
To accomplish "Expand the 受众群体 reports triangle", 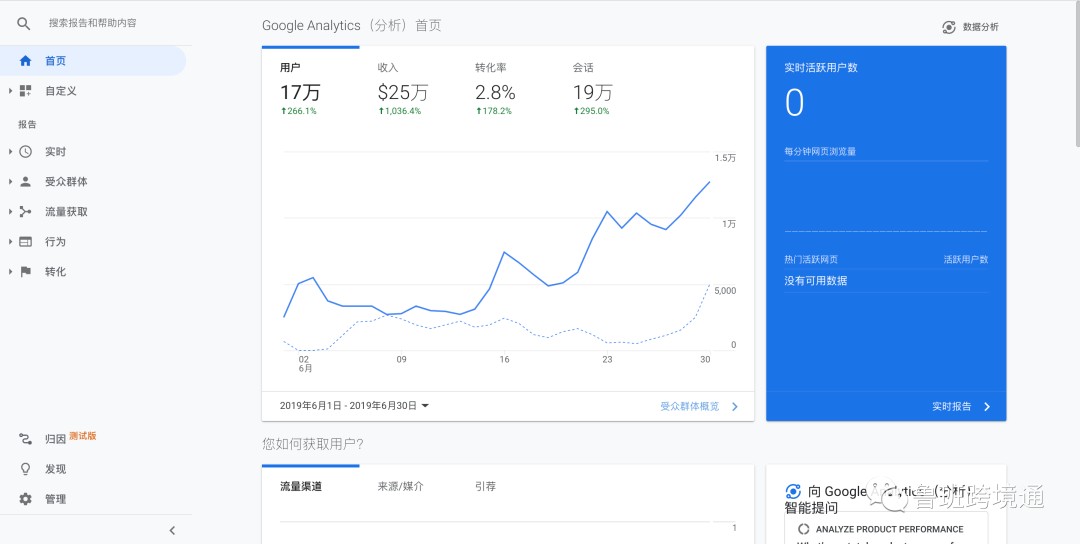I will [x=10, y=182].
